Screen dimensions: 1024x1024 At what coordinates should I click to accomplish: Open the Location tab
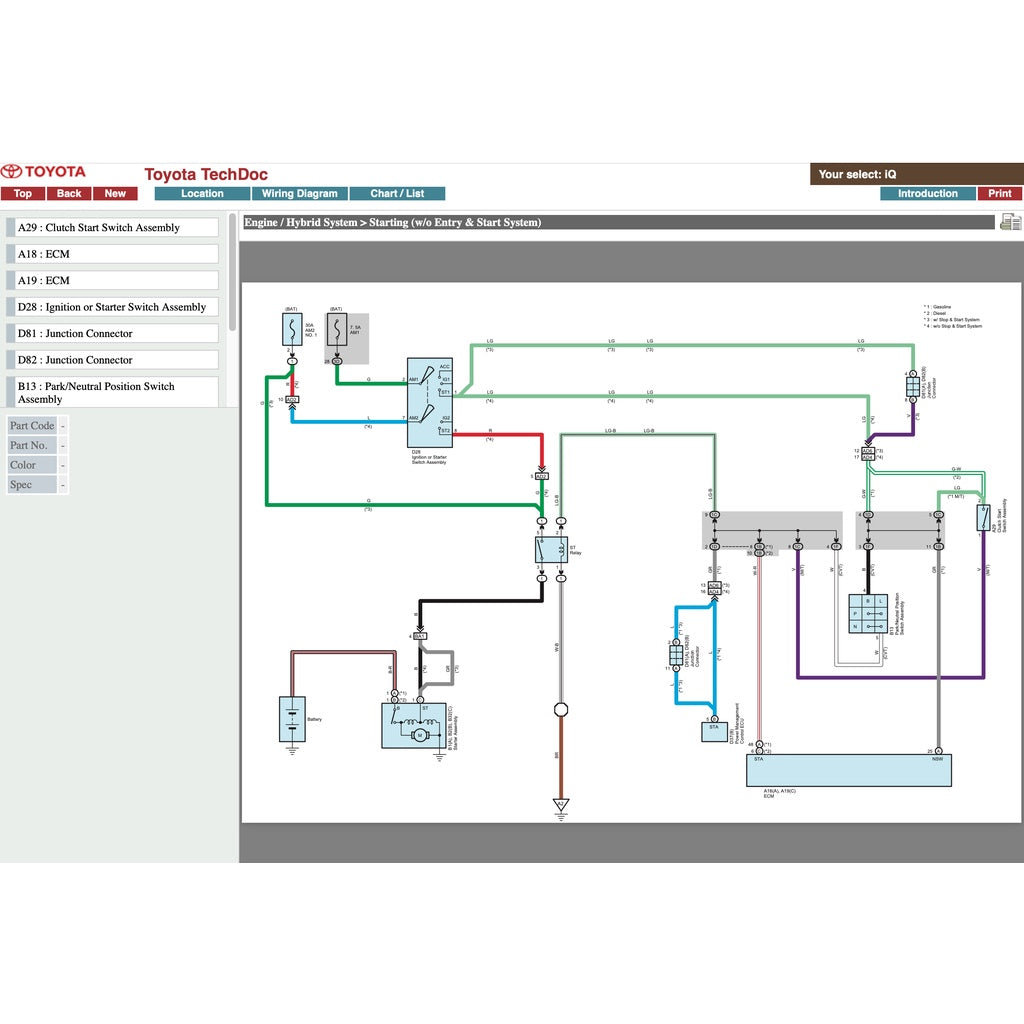(202, 194)
